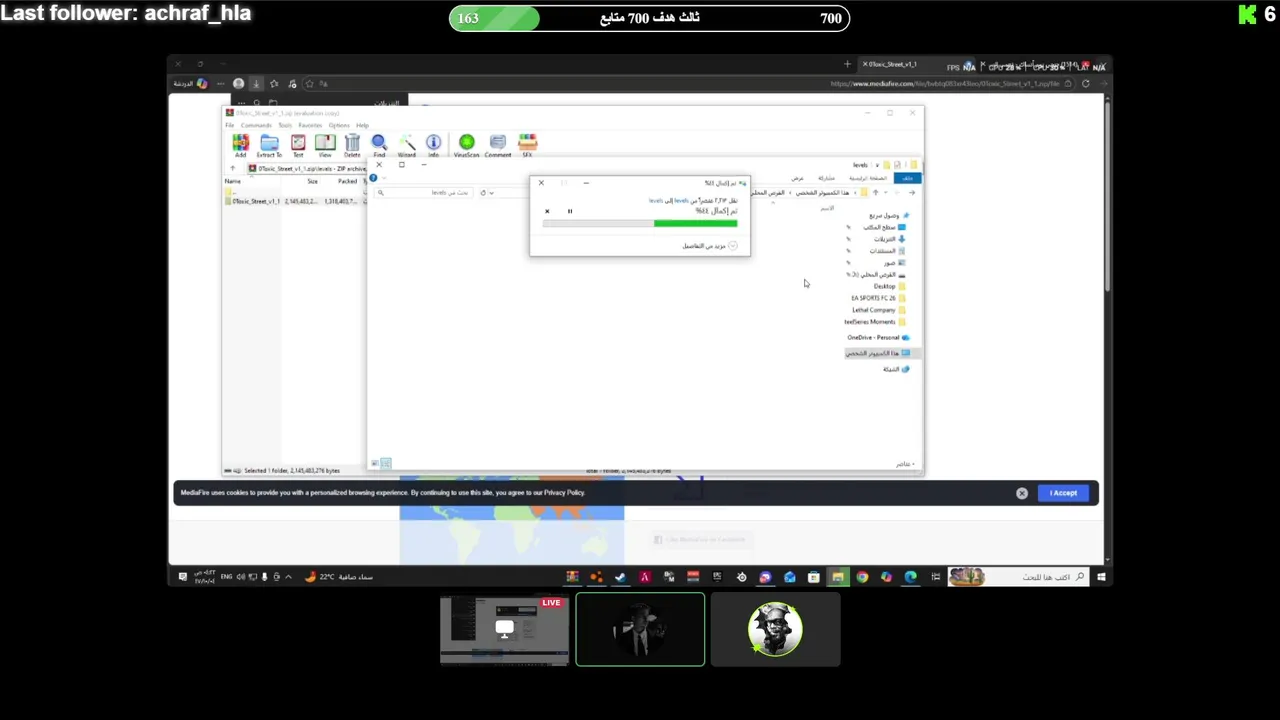This screenshot has height=720, width=1280.
Task: Click the browser downloads arrow icon
Action: click(256, 84)
